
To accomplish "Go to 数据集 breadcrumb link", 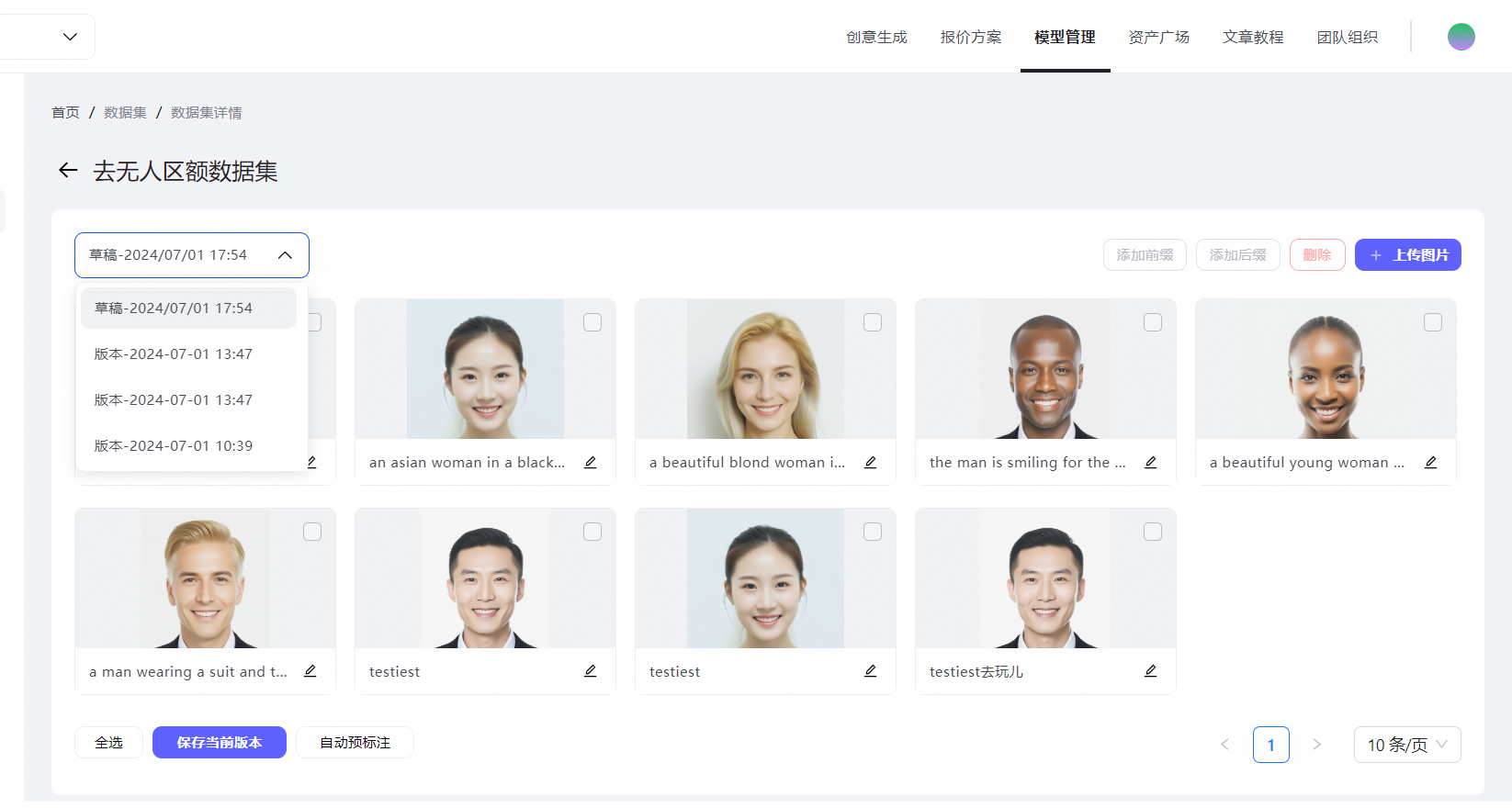I will click(125, 112).
